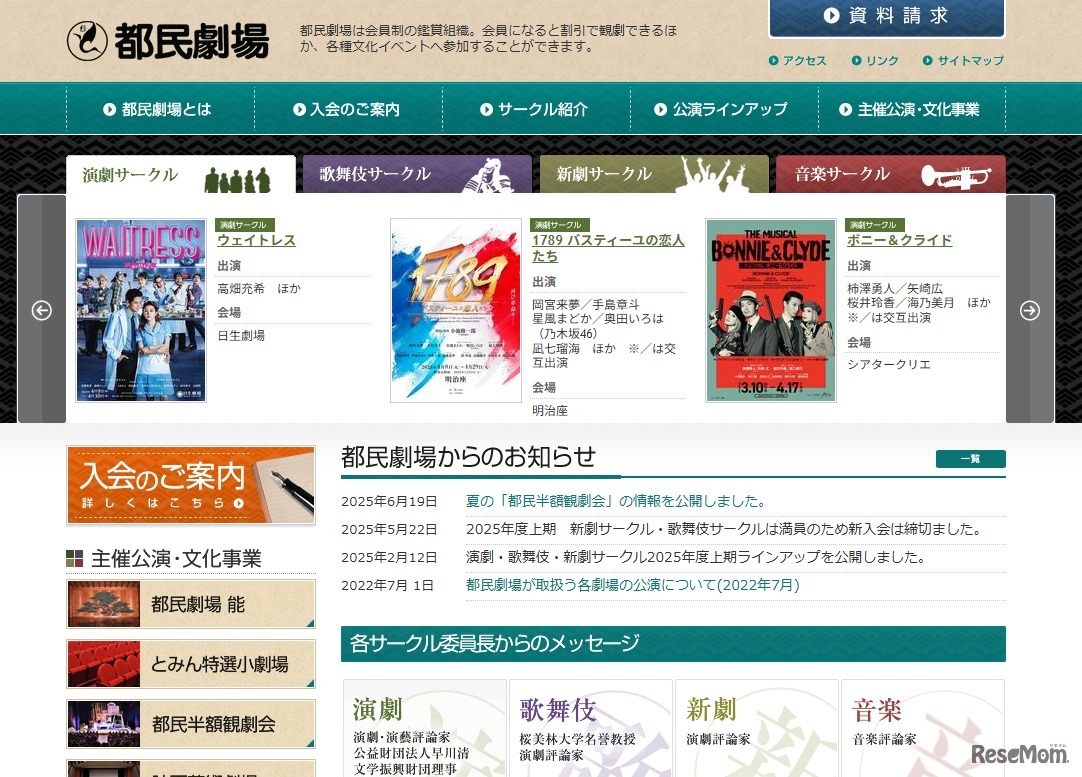Click the trumpet icon on 音楽サークル tab
Viewport: 1082px width, 777px height.
956,177
